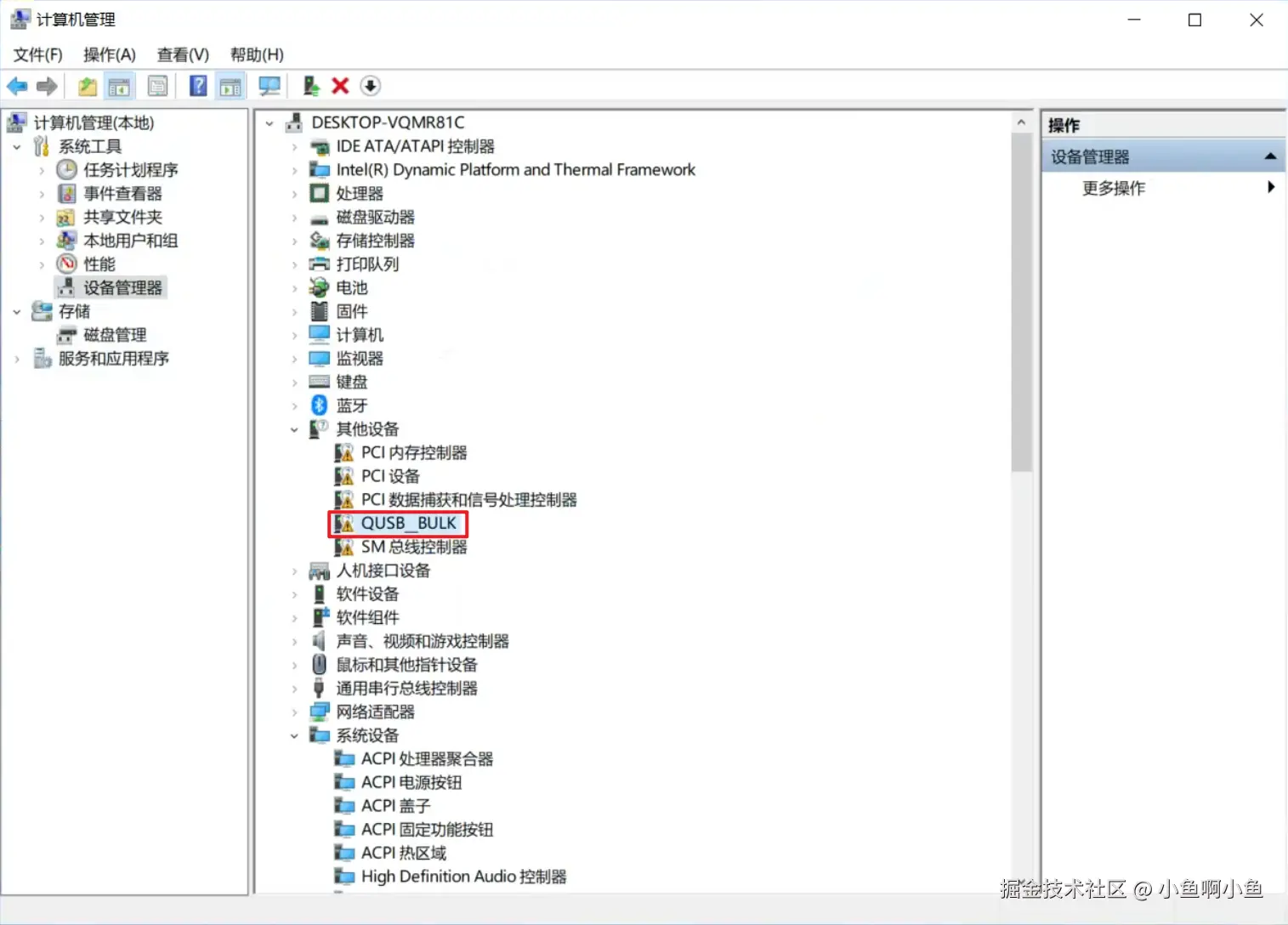Select High Definition Audio 控制器
1288x925 pixels.
pyautogui.click(x=464, y=877)
